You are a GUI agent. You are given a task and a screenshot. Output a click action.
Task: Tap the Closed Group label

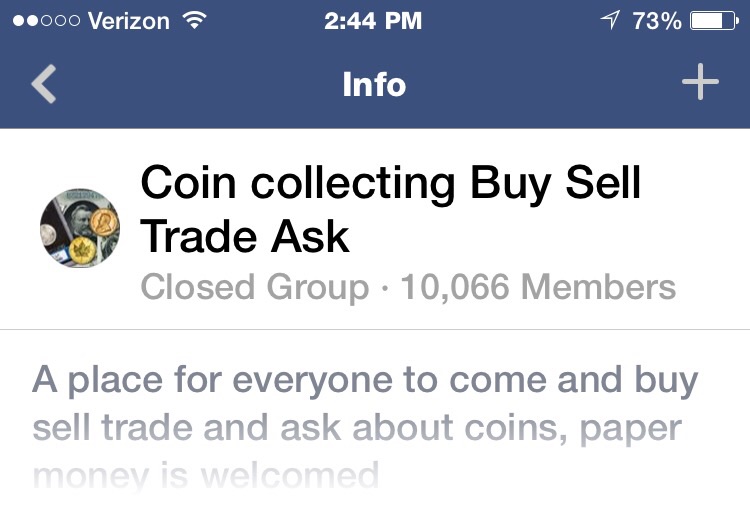click(254, 288)
